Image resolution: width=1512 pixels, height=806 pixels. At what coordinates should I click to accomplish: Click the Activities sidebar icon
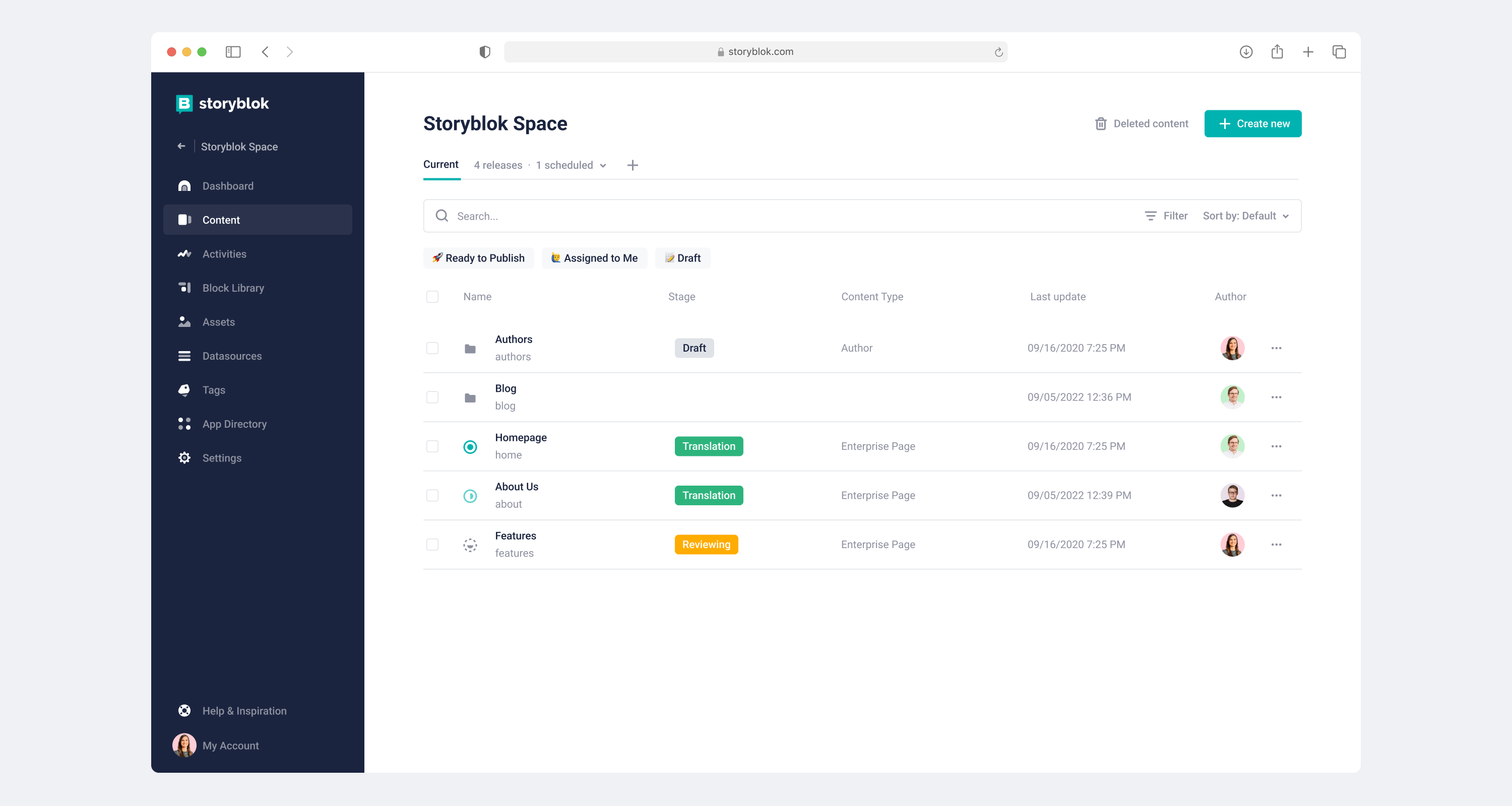point(184,254)
